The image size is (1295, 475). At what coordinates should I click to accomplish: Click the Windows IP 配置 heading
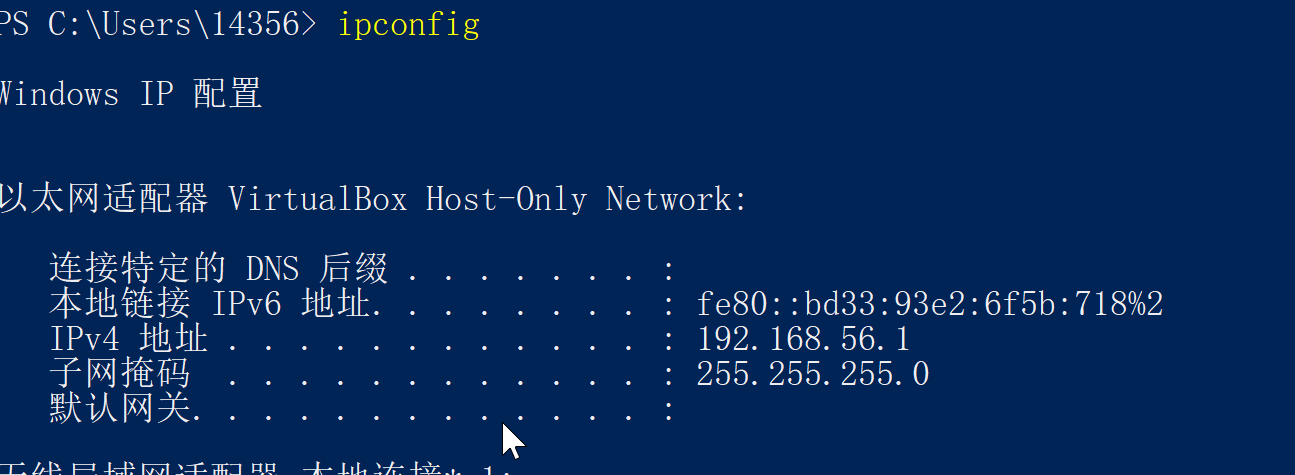pos(130,95)
